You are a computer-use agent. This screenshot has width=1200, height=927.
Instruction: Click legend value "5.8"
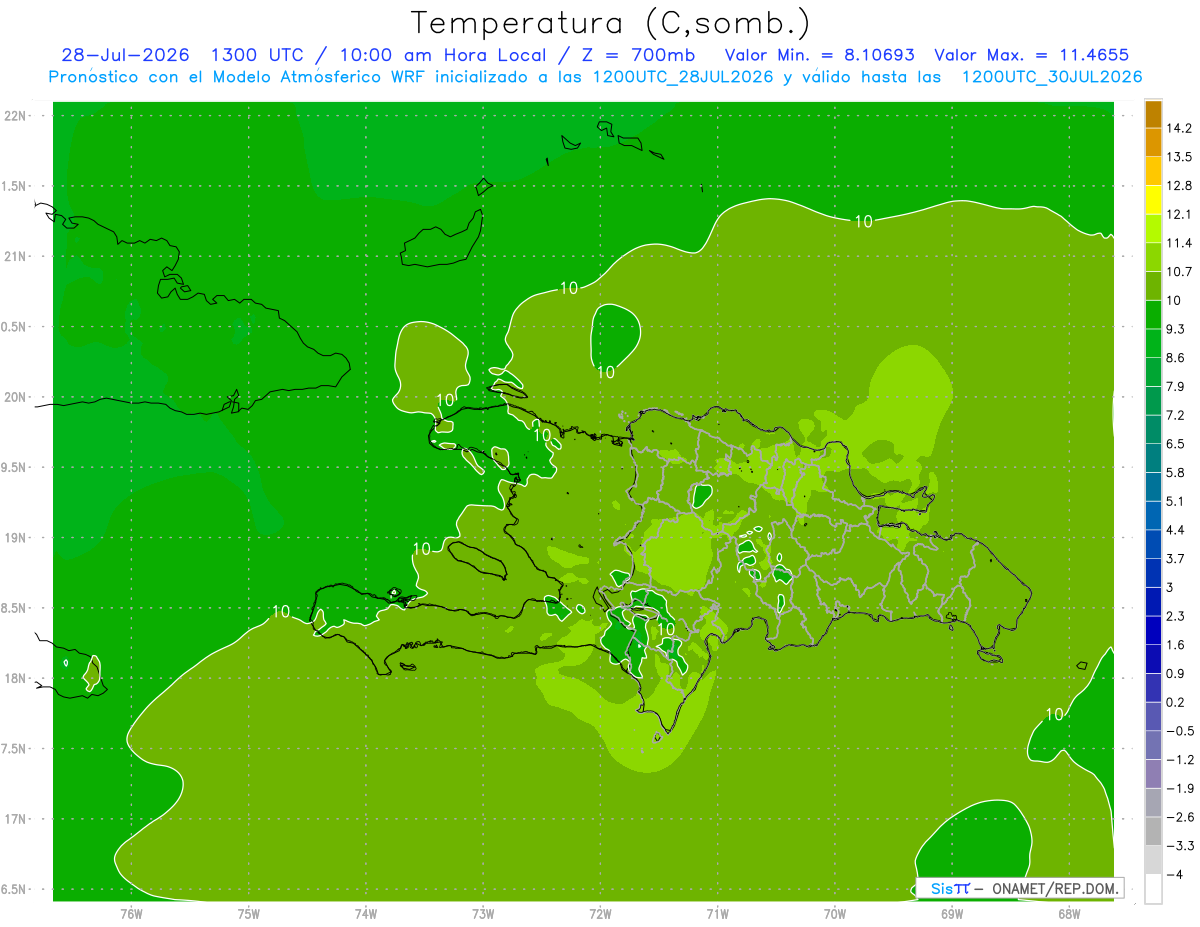point(1177,472)
